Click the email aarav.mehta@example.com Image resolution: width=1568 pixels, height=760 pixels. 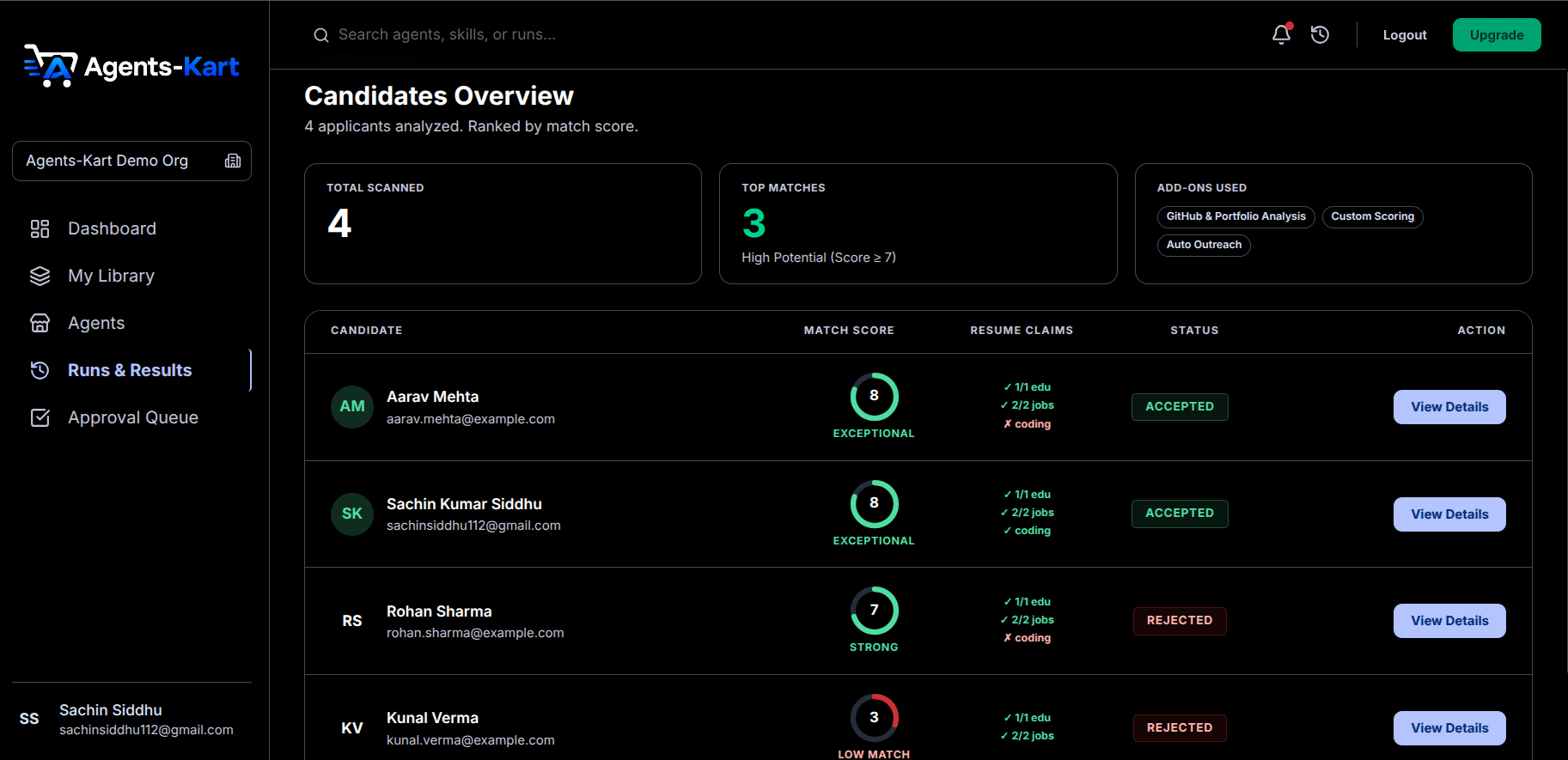[x=471, y=419]
